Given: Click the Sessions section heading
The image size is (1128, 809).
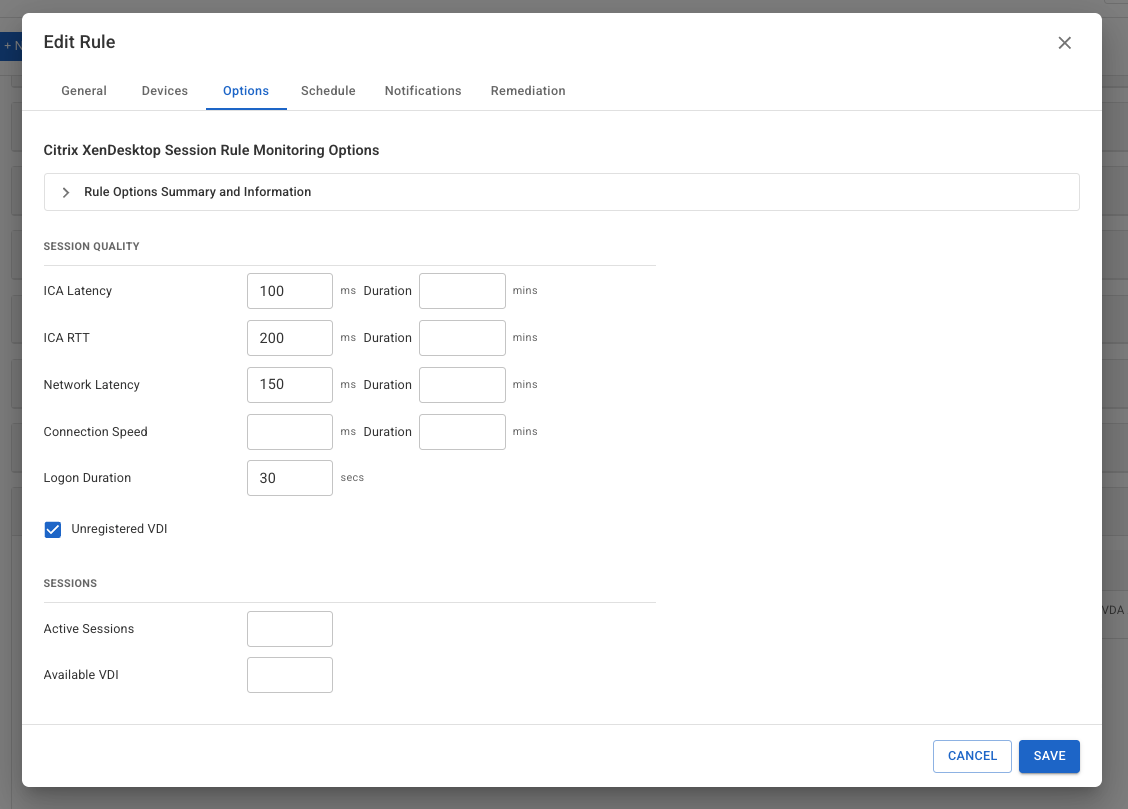Looking at the screenshot, I should pyautogui.click(x=70, y=583).
